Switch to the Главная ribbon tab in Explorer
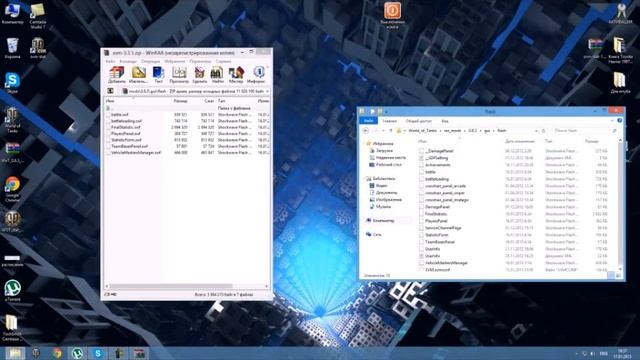 (389, 121)
